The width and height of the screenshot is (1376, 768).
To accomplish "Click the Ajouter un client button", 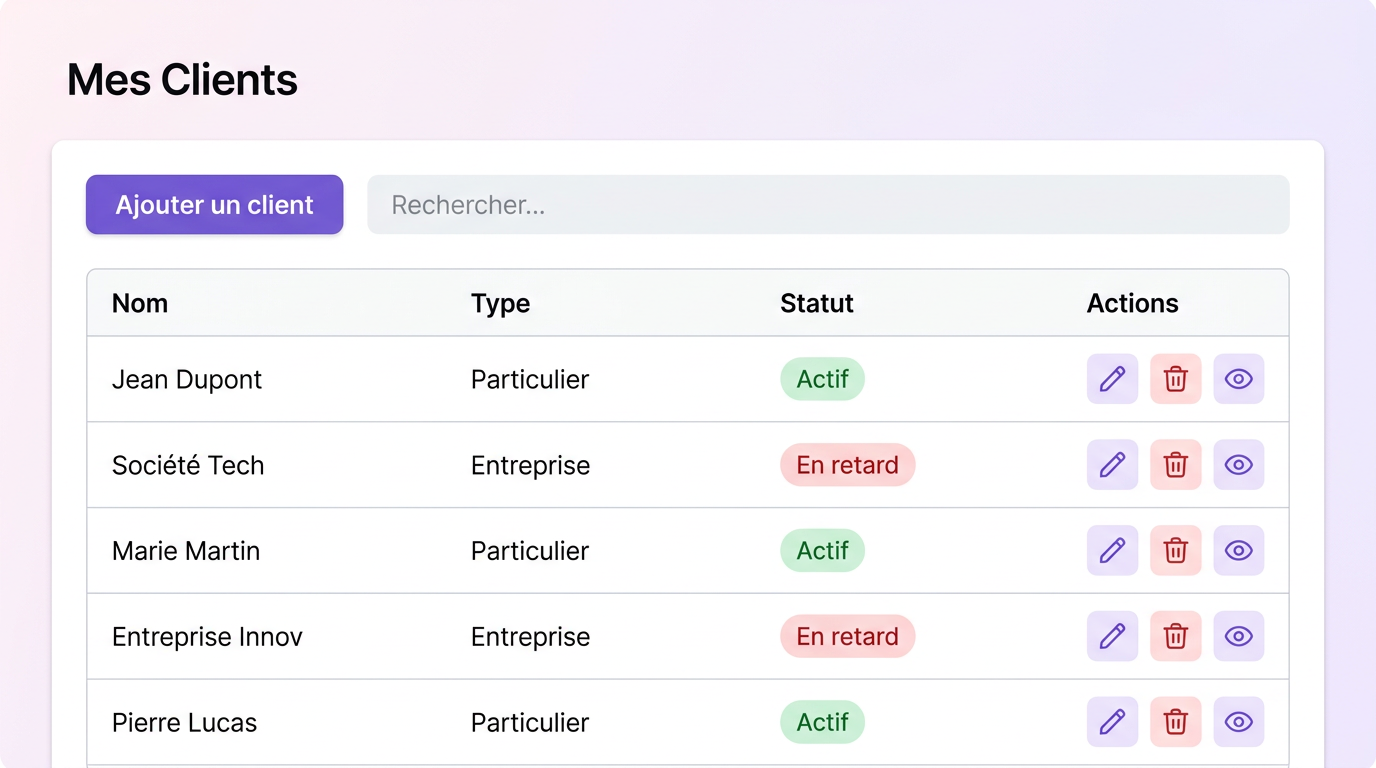I will [215, 205].
